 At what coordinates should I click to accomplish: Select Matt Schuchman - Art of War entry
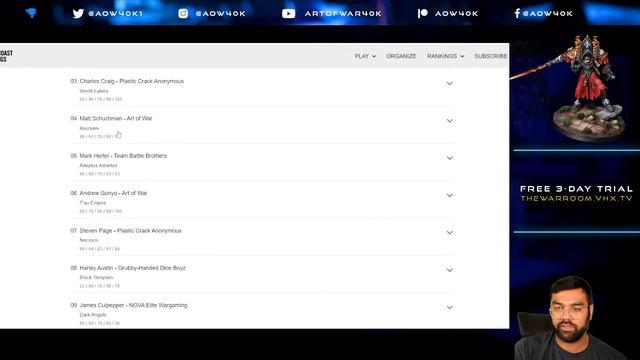coord(116,118)
